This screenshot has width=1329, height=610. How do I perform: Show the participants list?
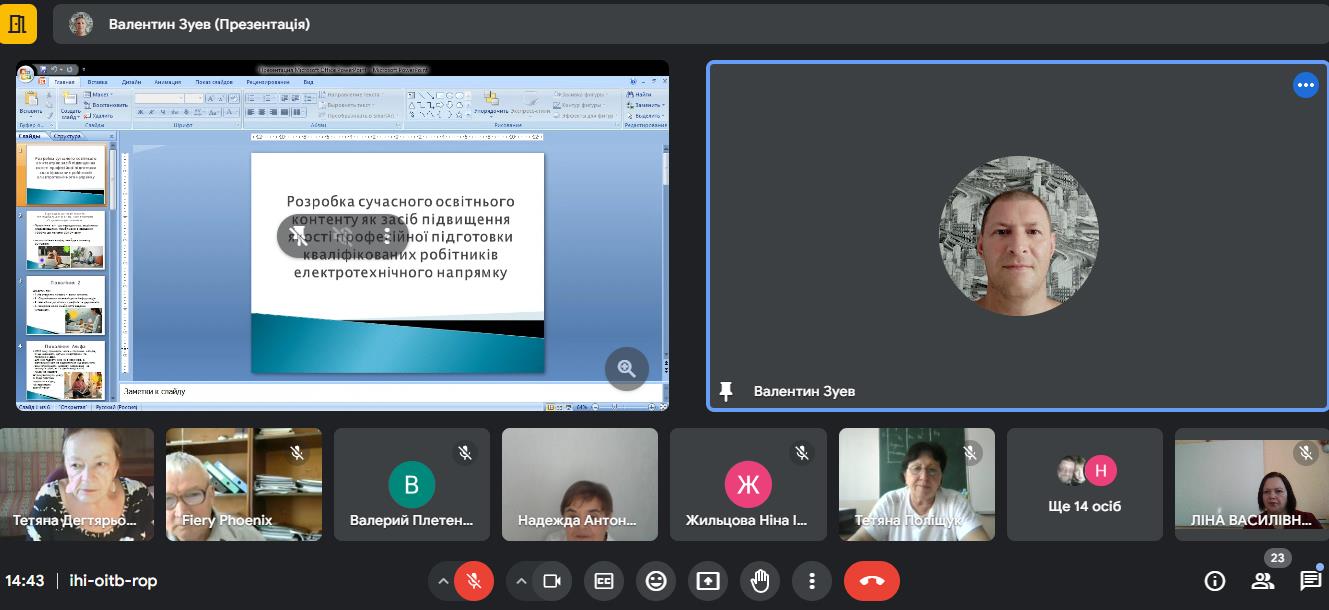click(1263, 581)
